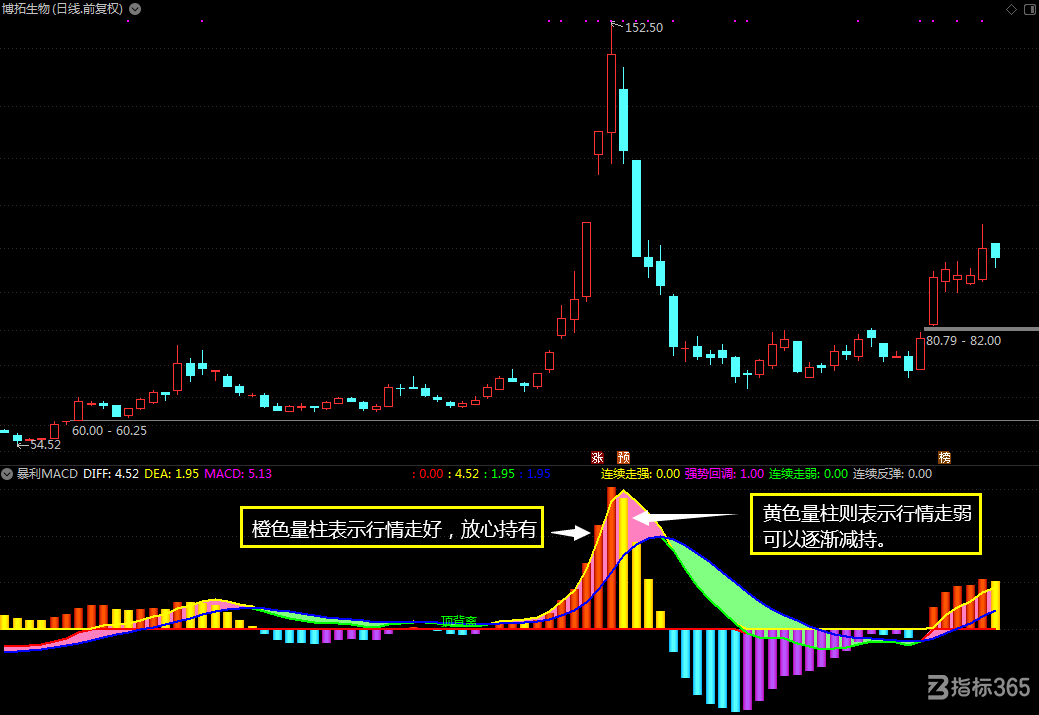The width and height of the screenshot is (1039, 715).
Task: Click the blue : 1.95 indicator value
Action: (535, 474)
